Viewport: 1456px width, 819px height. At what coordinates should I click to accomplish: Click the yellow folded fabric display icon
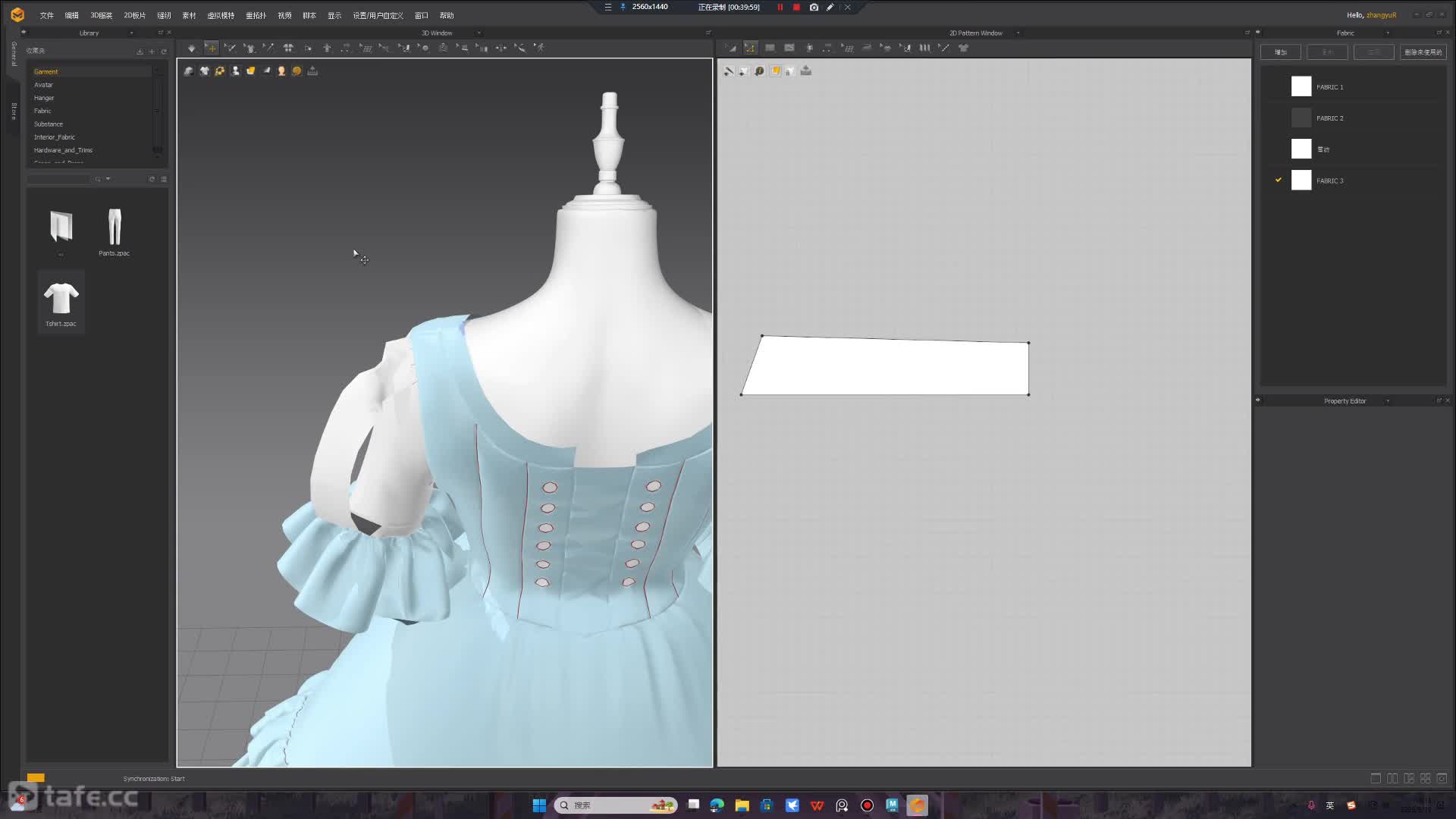tap(250, 71)
